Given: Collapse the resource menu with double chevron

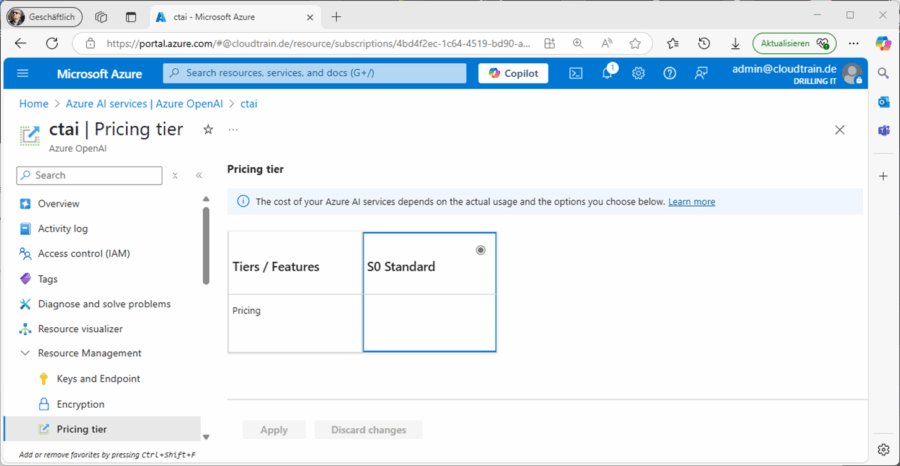Looking at the screenshot, I should 199,176.
